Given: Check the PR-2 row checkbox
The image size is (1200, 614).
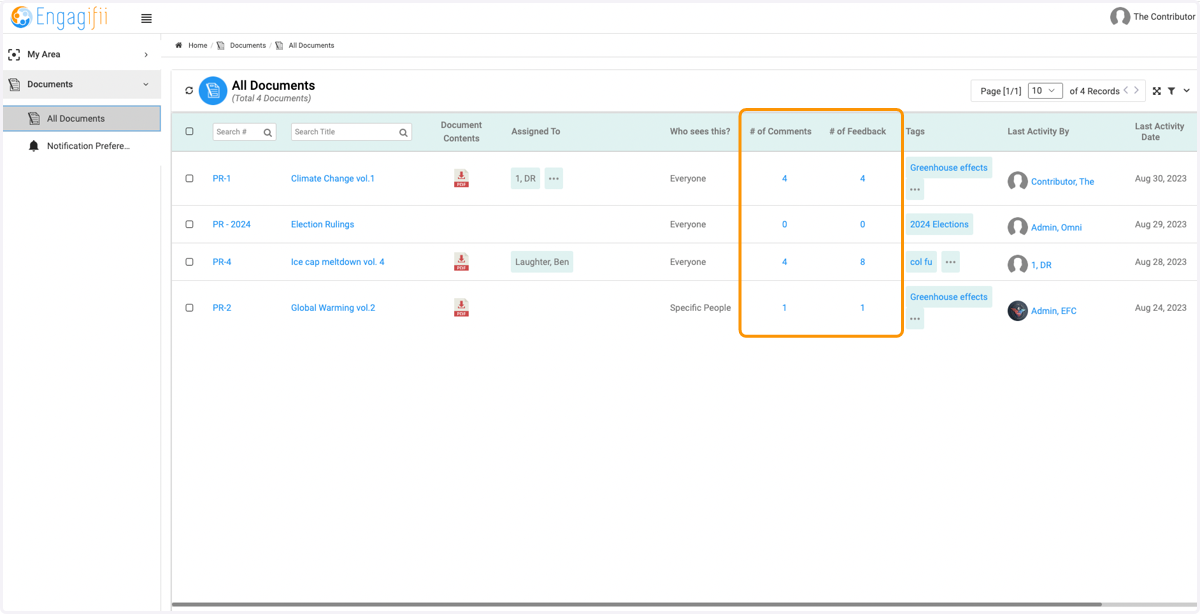Looking at the screenshot, I should point(189,308).
